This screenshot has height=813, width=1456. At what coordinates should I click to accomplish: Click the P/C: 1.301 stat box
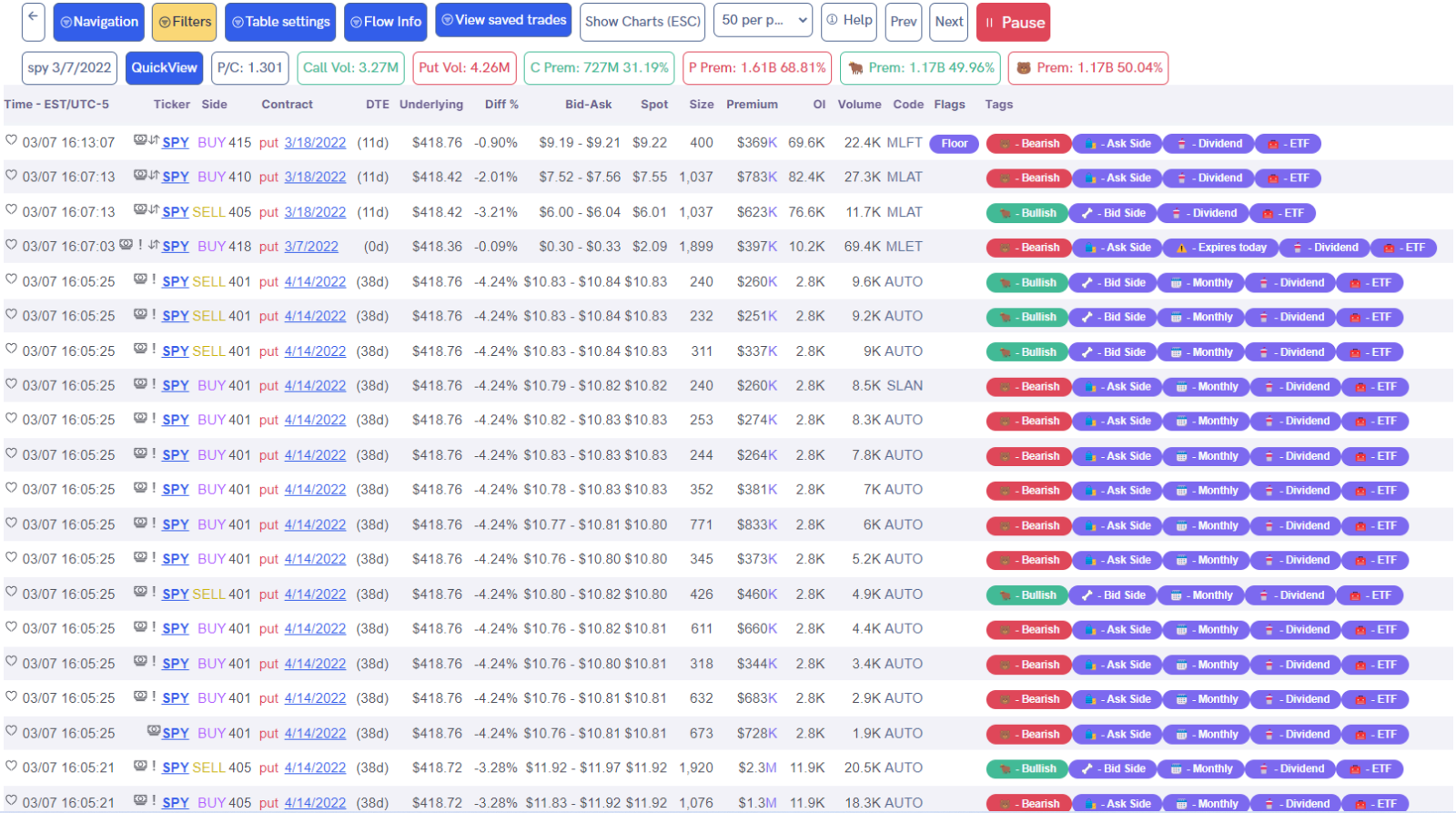(249, 67)
